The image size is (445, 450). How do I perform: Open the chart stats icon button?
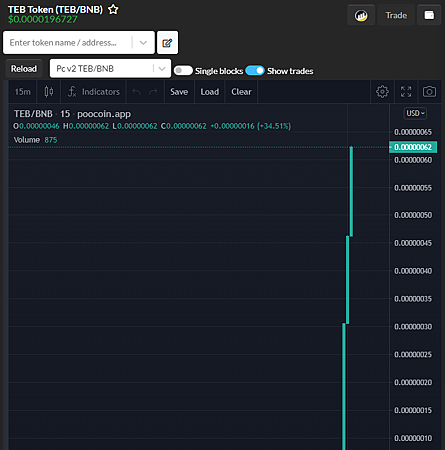point(361,15)
